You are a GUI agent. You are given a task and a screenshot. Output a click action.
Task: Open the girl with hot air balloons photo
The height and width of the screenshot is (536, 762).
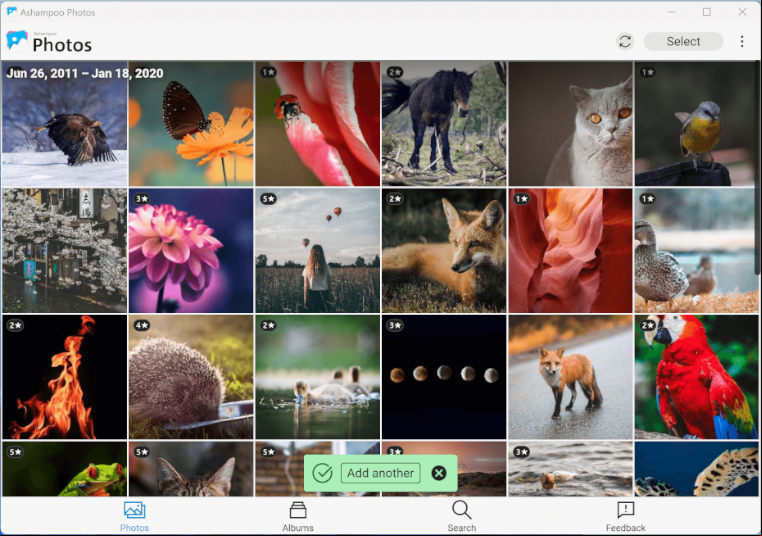coord(318,250)
